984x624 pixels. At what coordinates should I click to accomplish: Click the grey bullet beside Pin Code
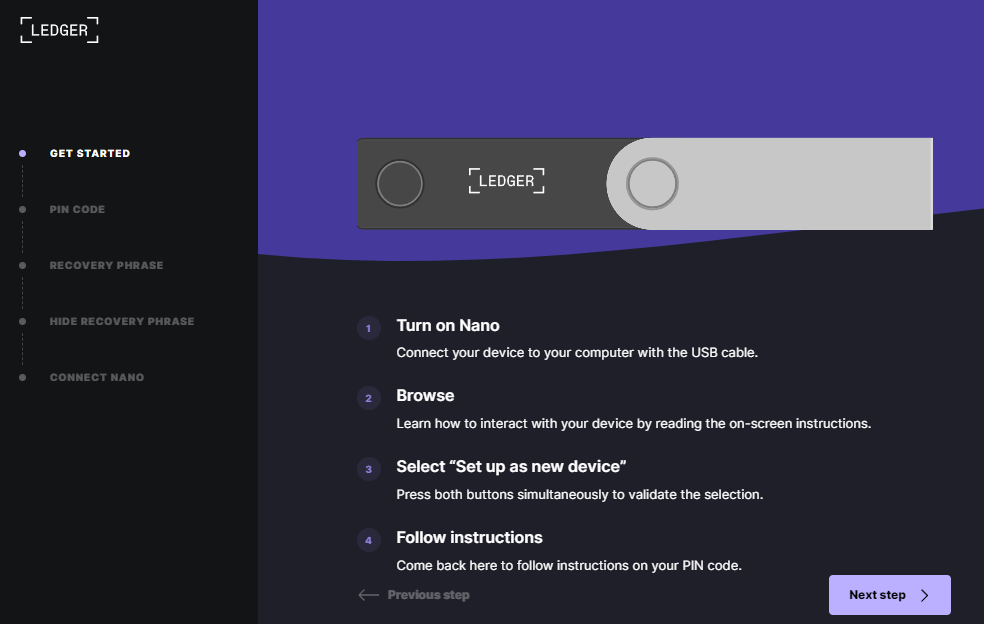23,209
